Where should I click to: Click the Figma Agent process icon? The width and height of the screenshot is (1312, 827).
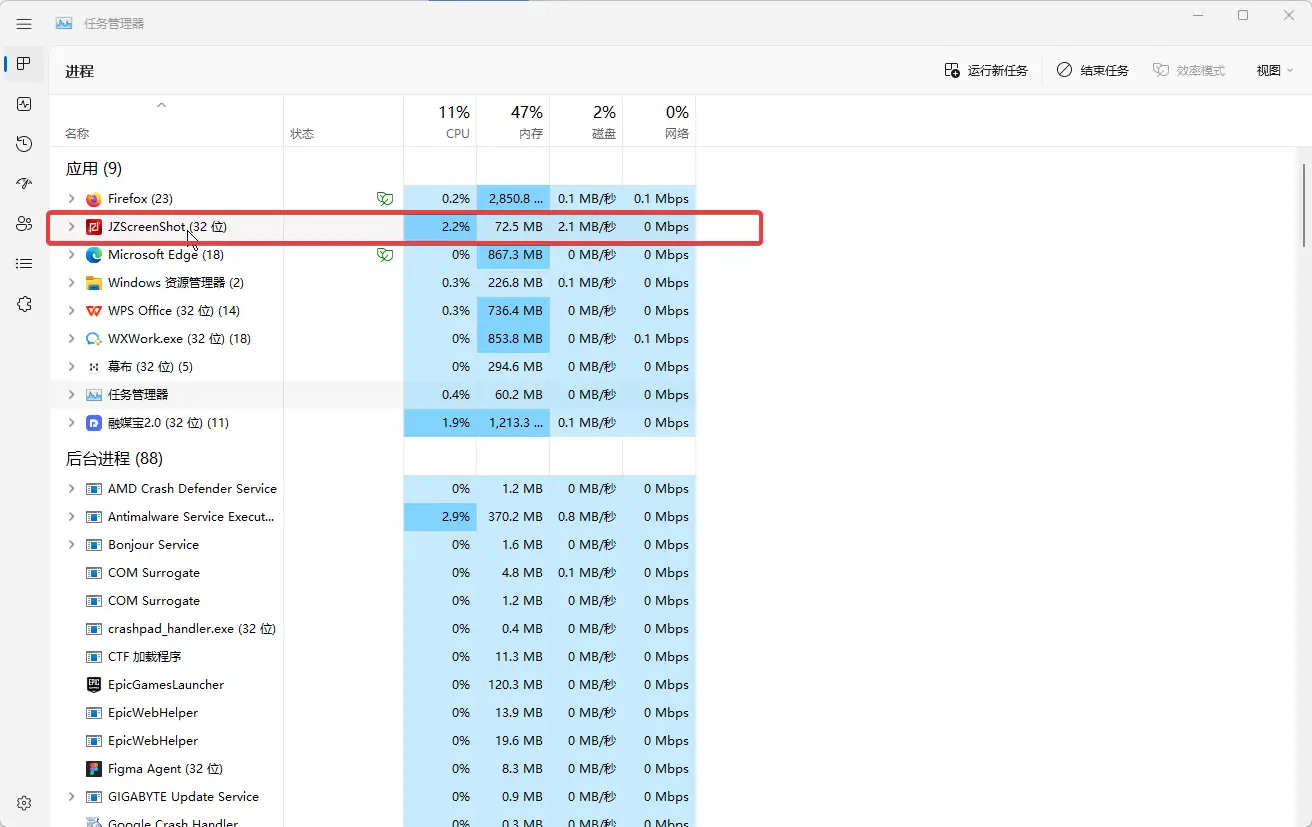coord(94,769)
